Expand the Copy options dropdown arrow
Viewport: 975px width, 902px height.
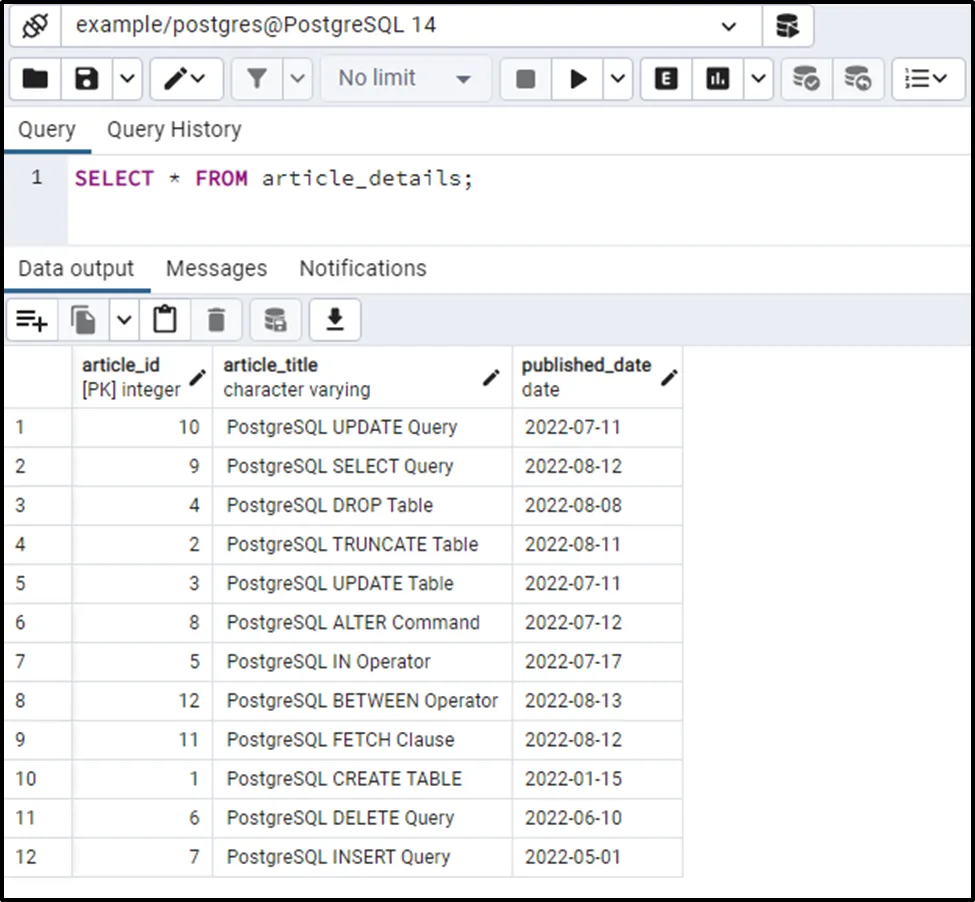click(124, 320)
